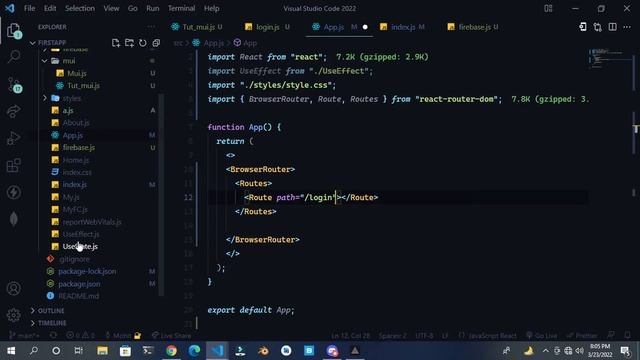The width and height of the screenshot is (640, 360).
Task: Refresh the Explorer file tree
Action: point(142,43)
